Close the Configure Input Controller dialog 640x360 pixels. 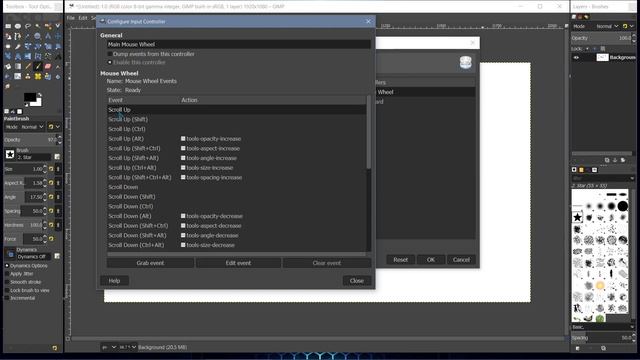point(356,281)
